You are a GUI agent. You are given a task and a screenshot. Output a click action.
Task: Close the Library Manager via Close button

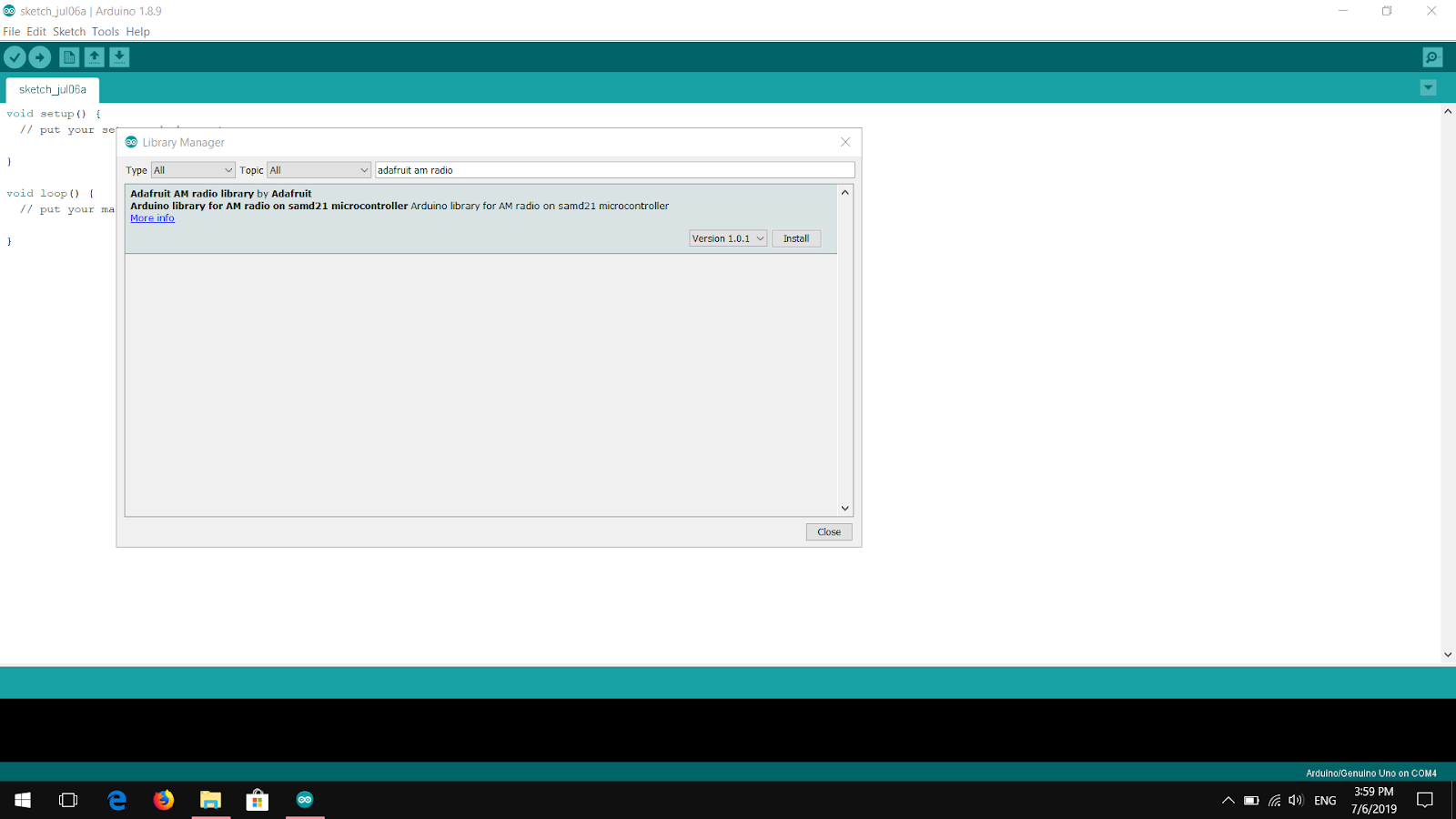(829, 532)
